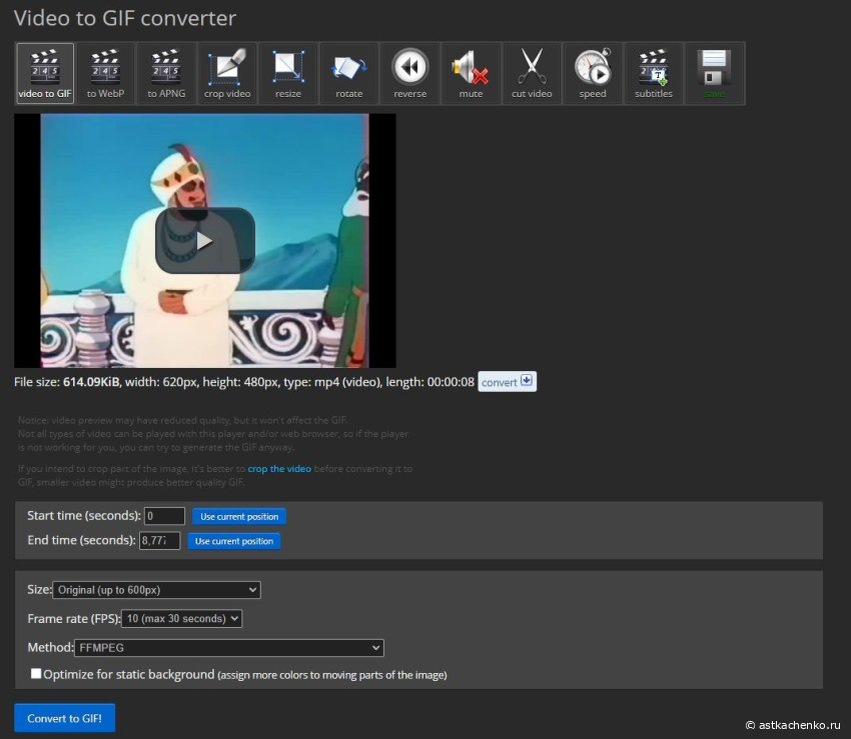Follow the 'crop the video' link

click(x=279, y=468)
